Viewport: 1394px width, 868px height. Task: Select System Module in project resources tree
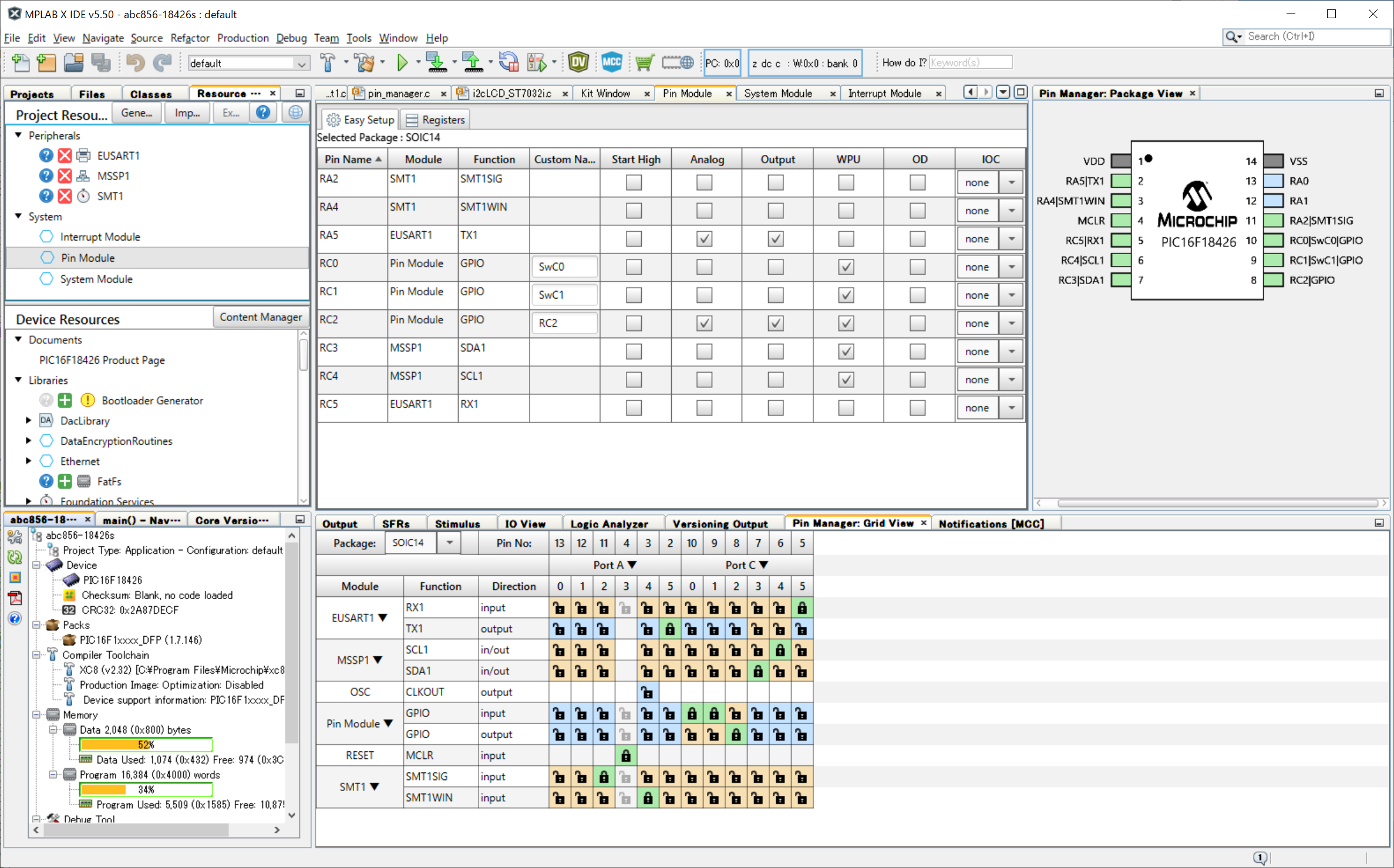(96, 279)
